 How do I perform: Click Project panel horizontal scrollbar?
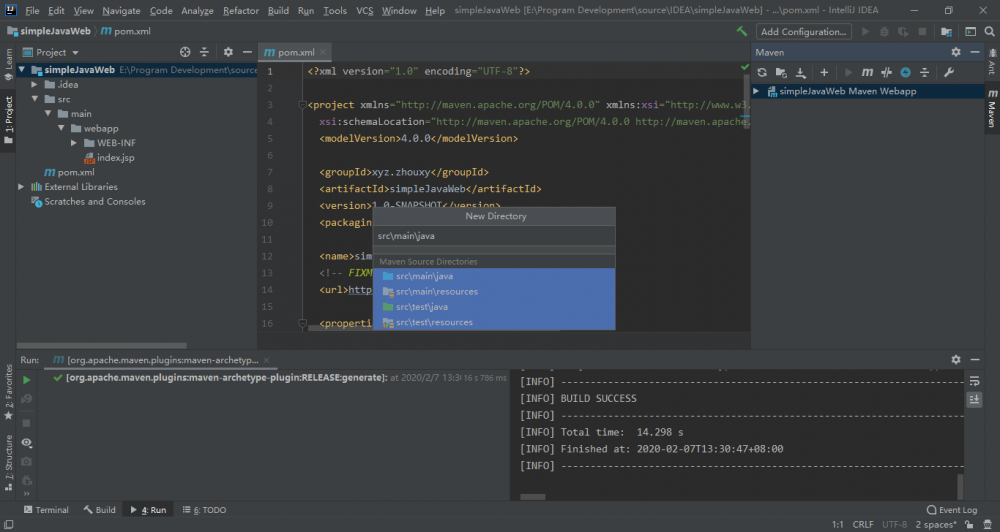(101, 346)
